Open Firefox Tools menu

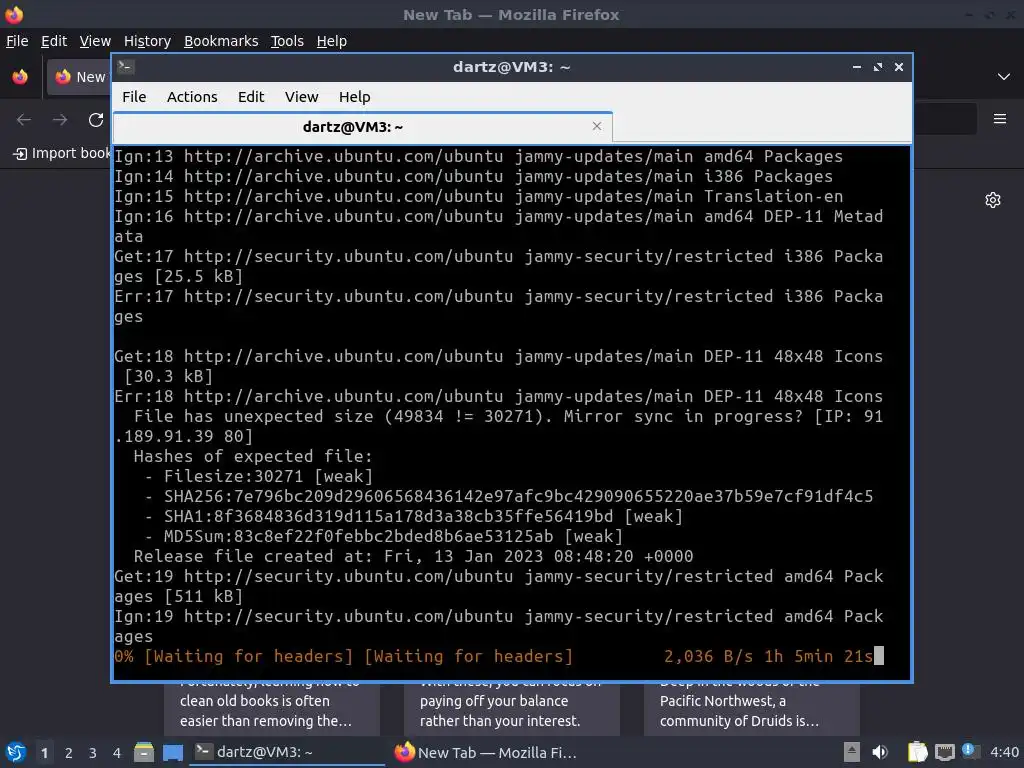coord(287,41)
